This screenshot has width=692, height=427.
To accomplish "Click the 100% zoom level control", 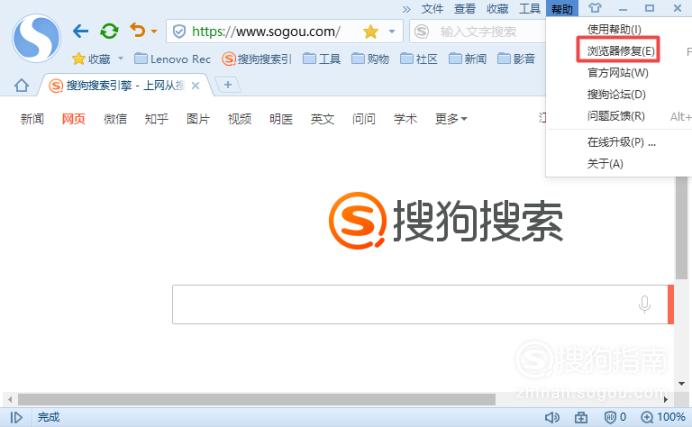I will point(663,417).
